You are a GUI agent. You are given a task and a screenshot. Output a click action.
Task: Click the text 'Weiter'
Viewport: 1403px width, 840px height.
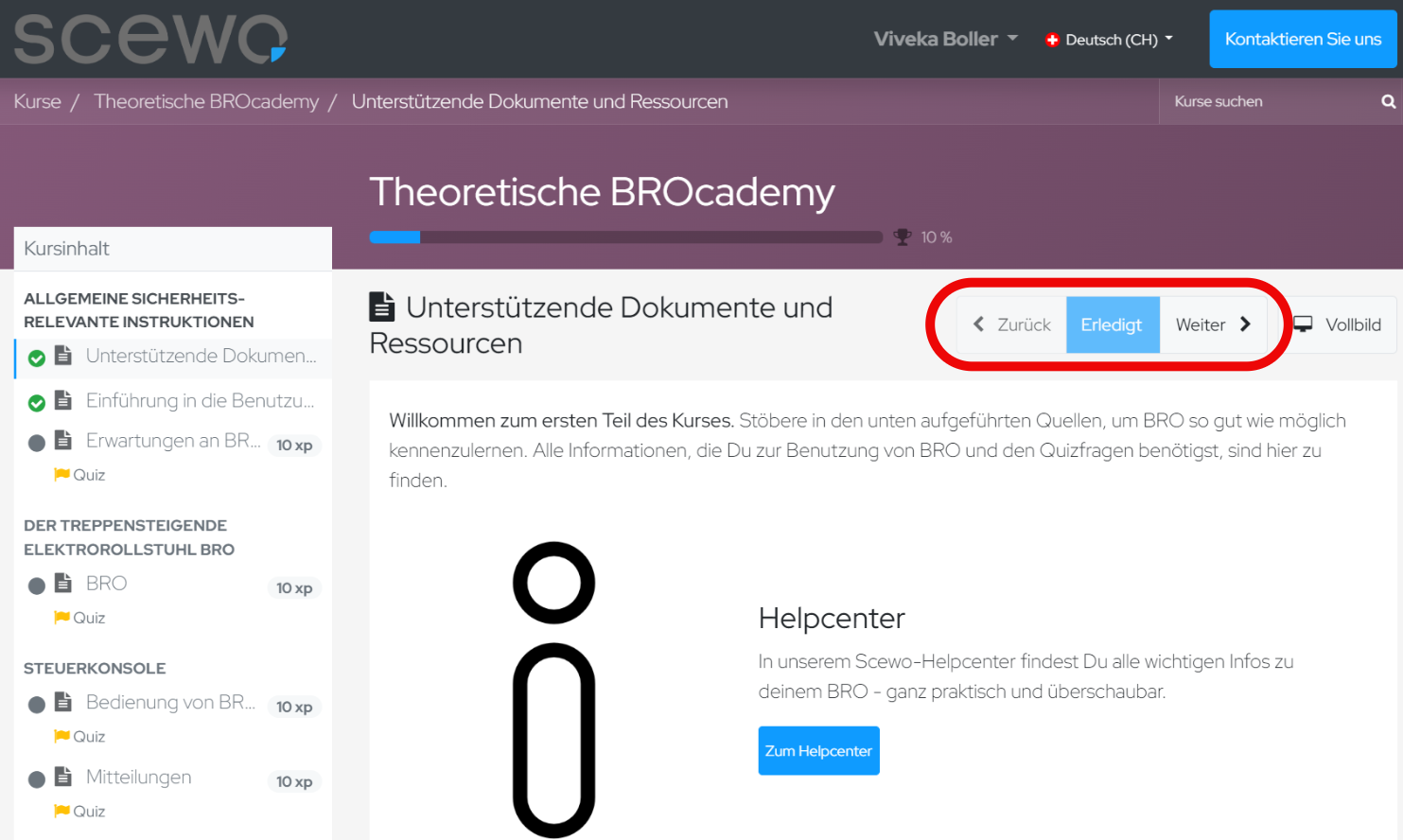1201,324
